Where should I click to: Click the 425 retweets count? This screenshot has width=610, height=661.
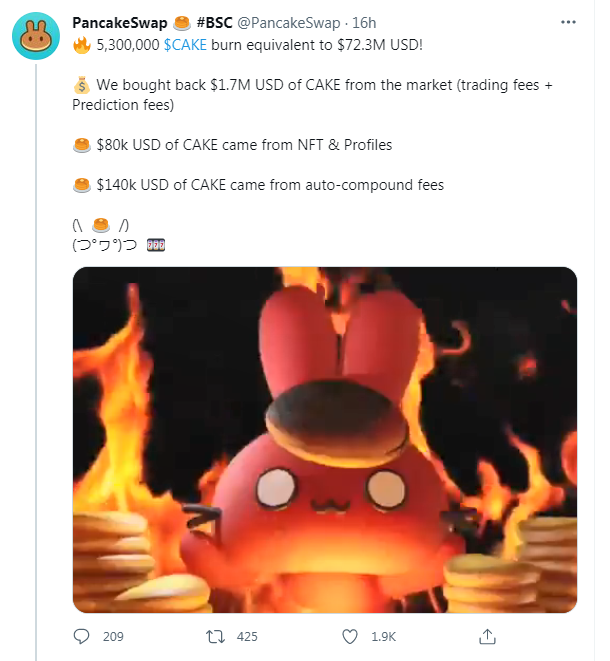click(247, 637)
